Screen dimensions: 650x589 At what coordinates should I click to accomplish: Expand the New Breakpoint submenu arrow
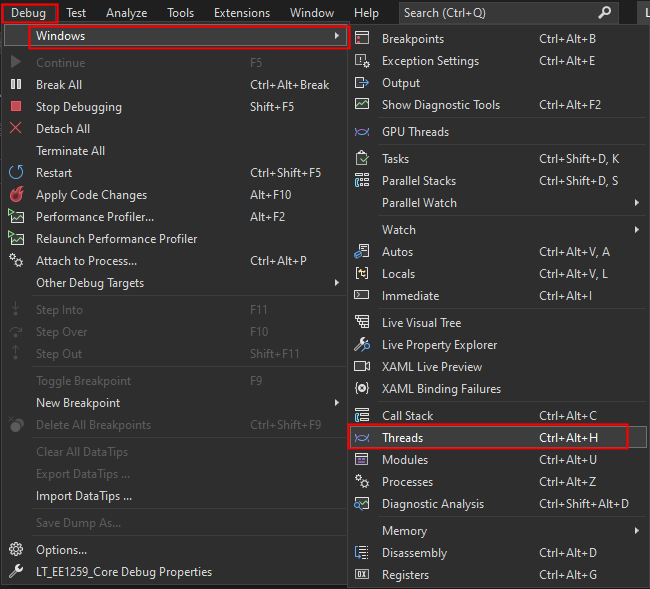337,402
